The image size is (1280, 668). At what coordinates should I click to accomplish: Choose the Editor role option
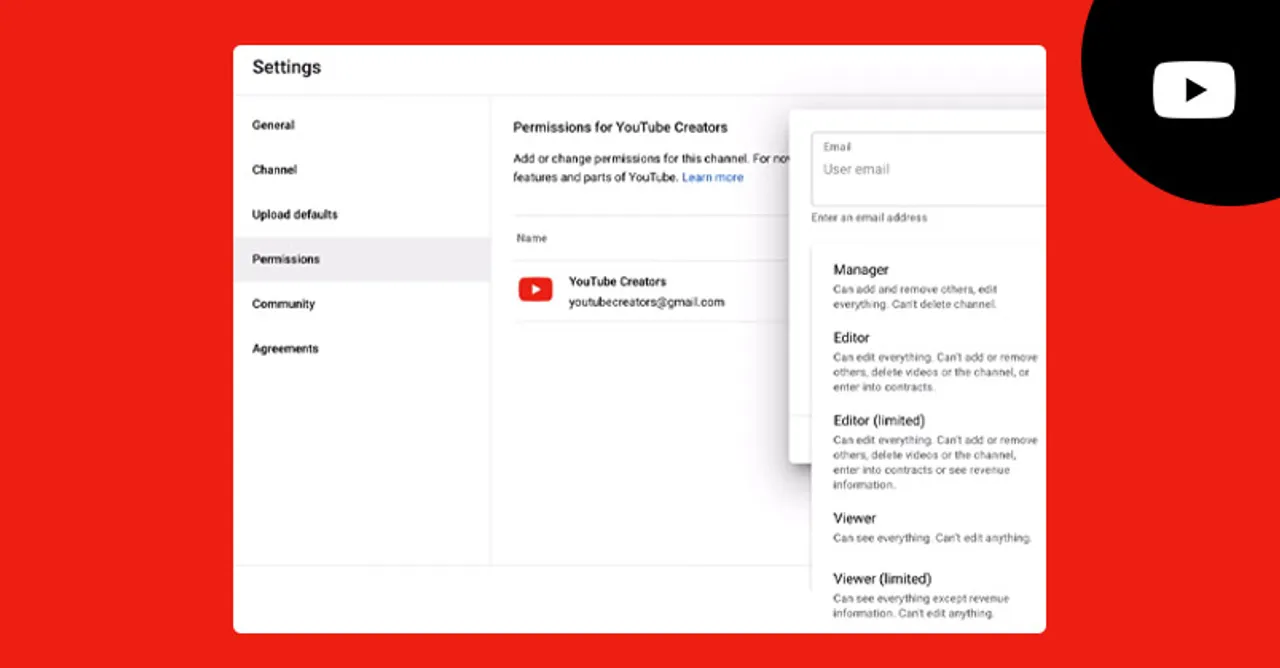(x=928, y=362)
